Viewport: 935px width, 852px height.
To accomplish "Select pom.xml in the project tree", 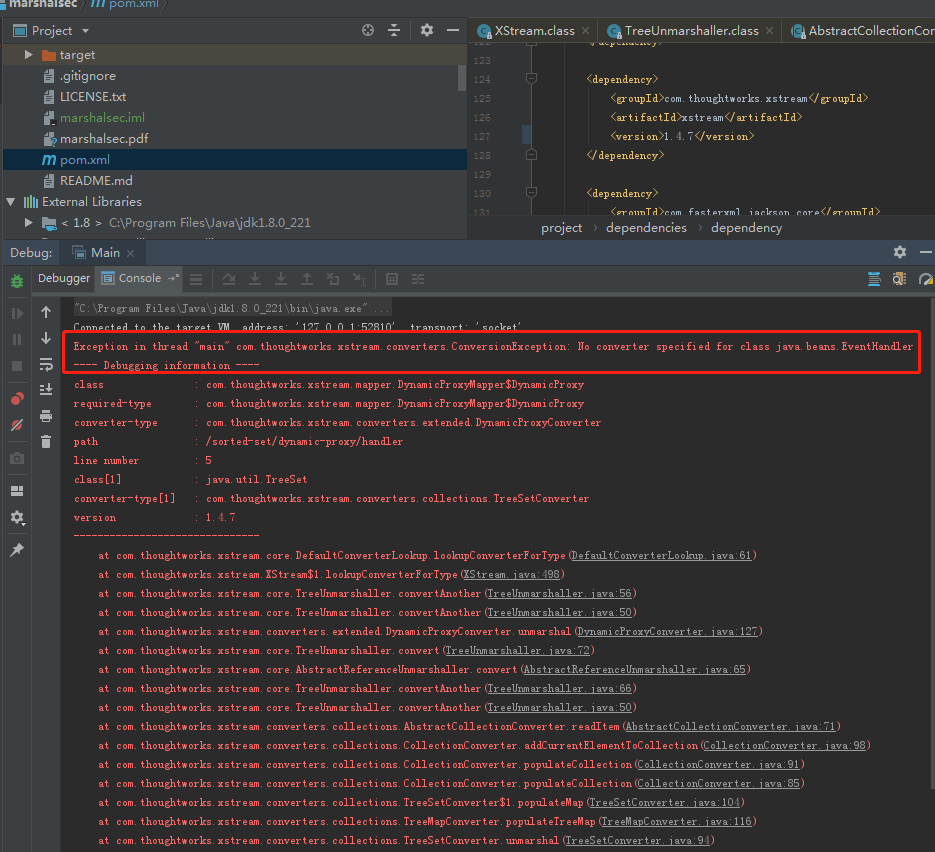I will [84, 160].
